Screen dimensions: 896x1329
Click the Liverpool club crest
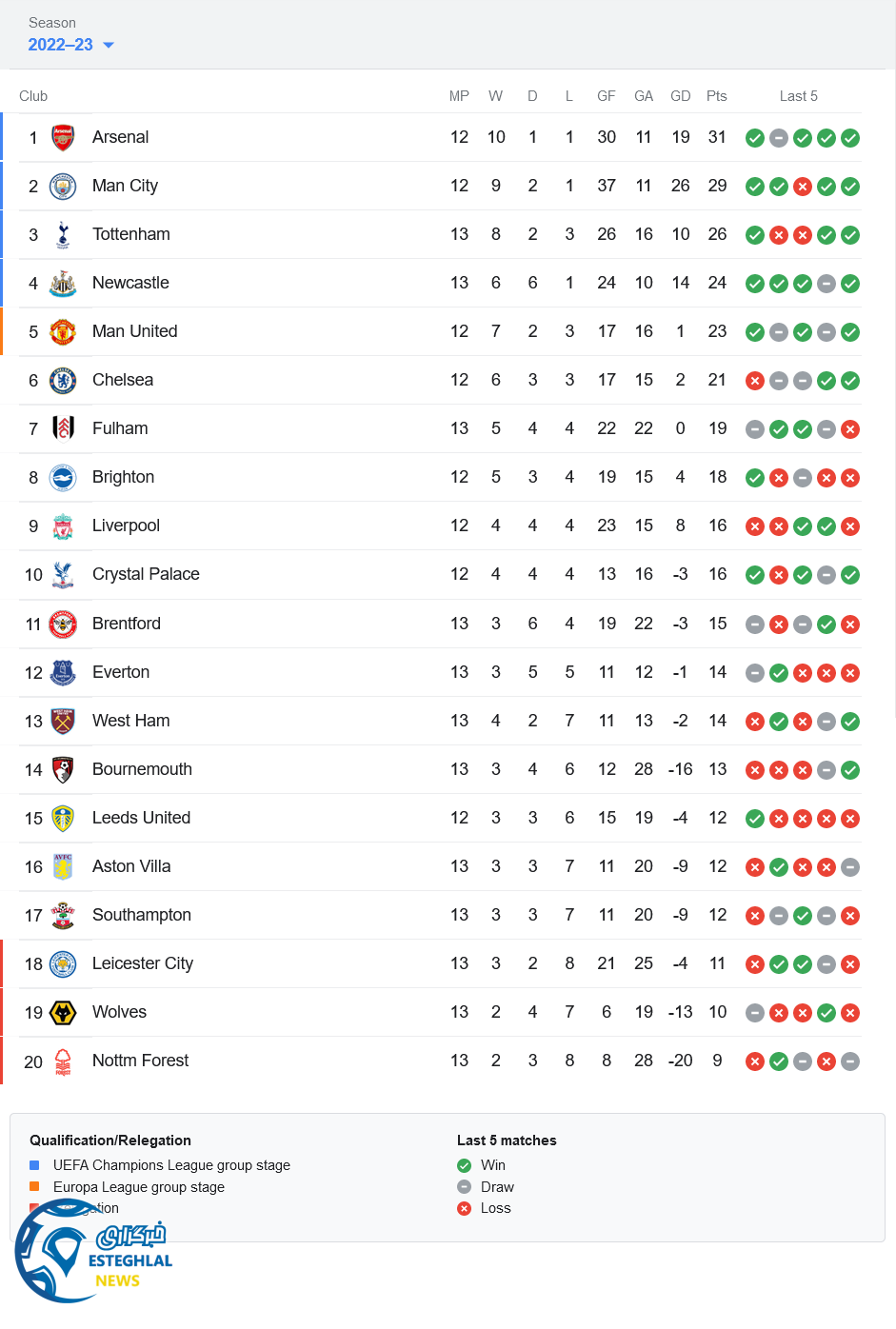(x=63, y=526)
